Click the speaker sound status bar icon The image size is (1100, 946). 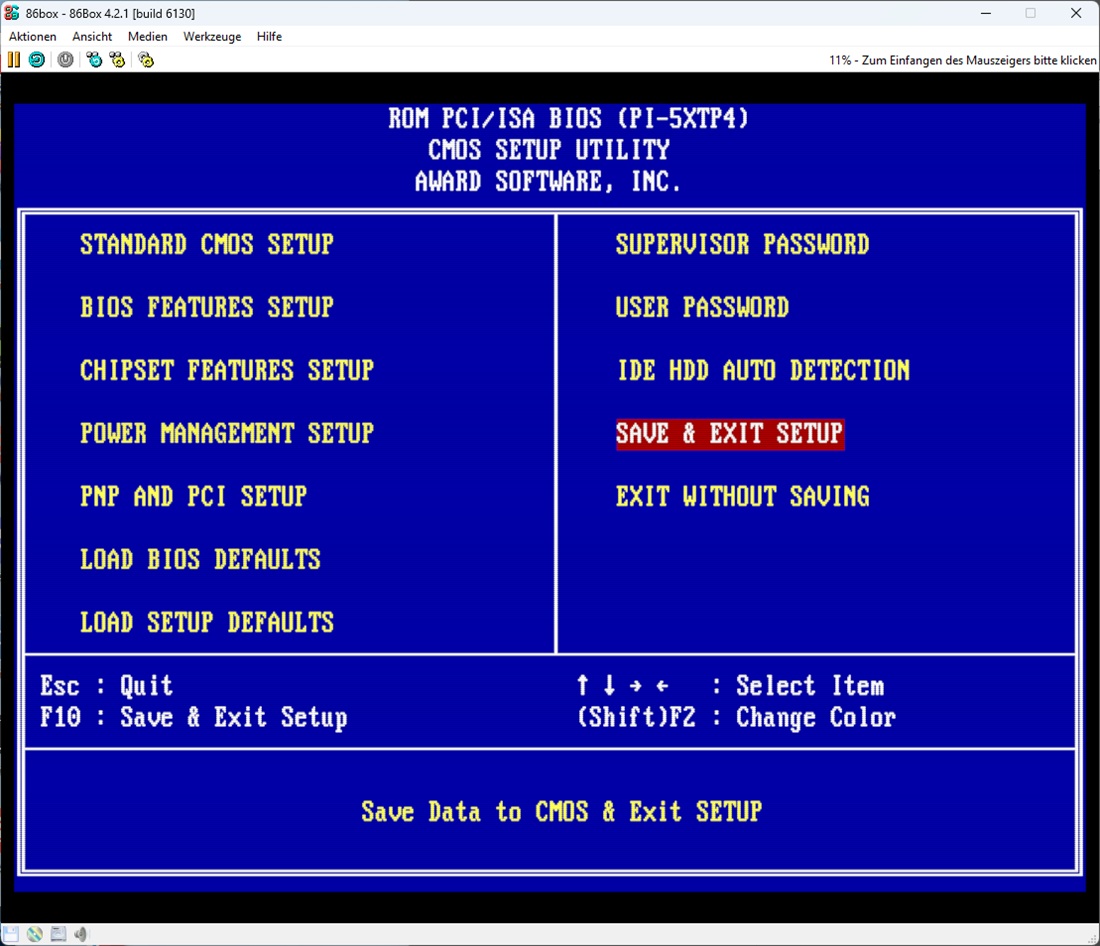[79, 934]
